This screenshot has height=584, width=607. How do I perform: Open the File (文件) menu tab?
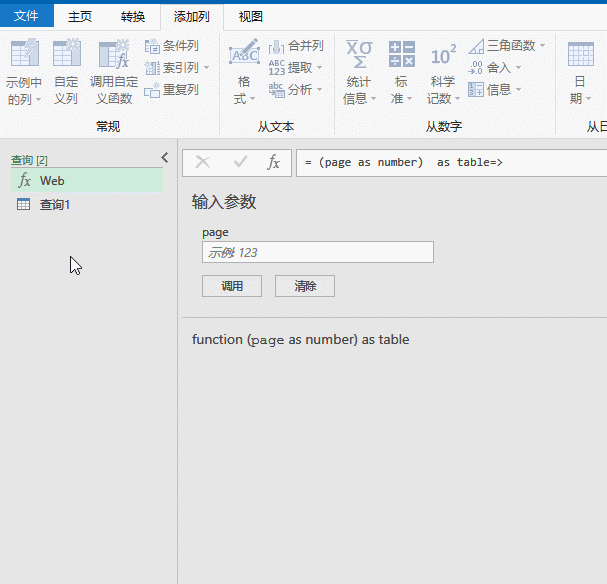pyautogui.click(x=26, y=16)
